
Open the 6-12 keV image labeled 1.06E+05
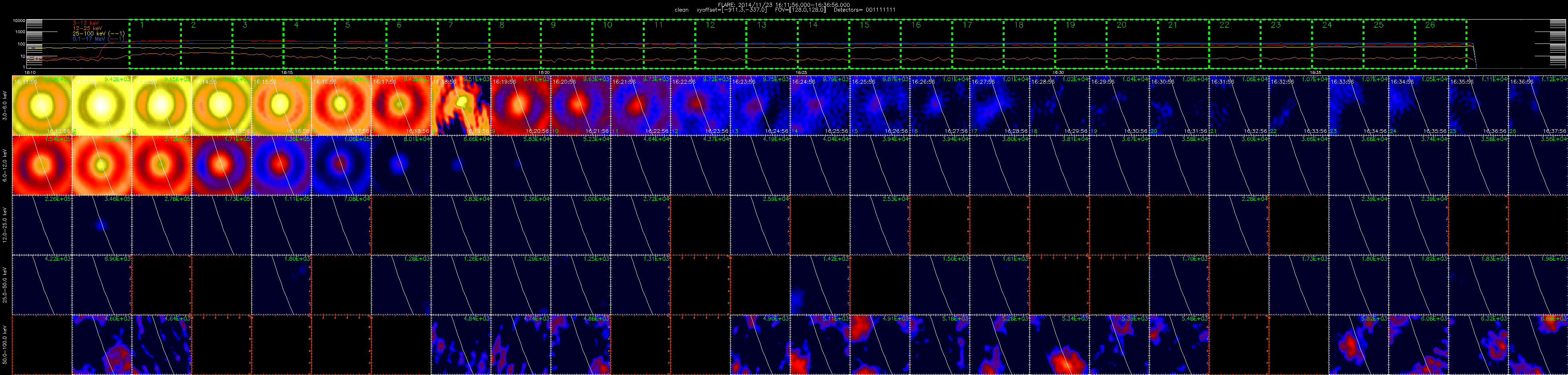coord(341,165)
